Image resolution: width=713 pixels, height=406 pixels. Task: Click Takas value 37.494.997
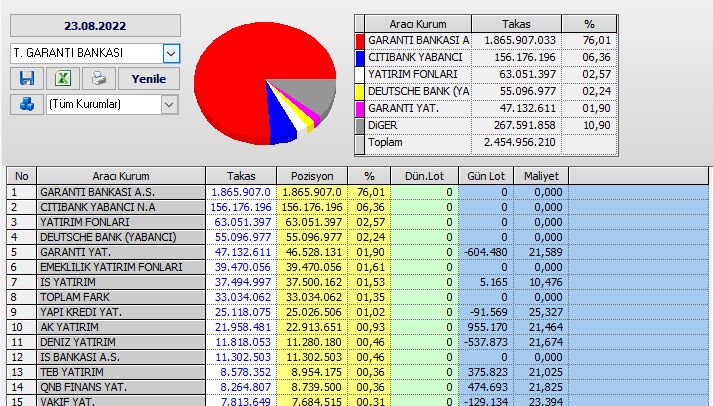coord(243,282)
